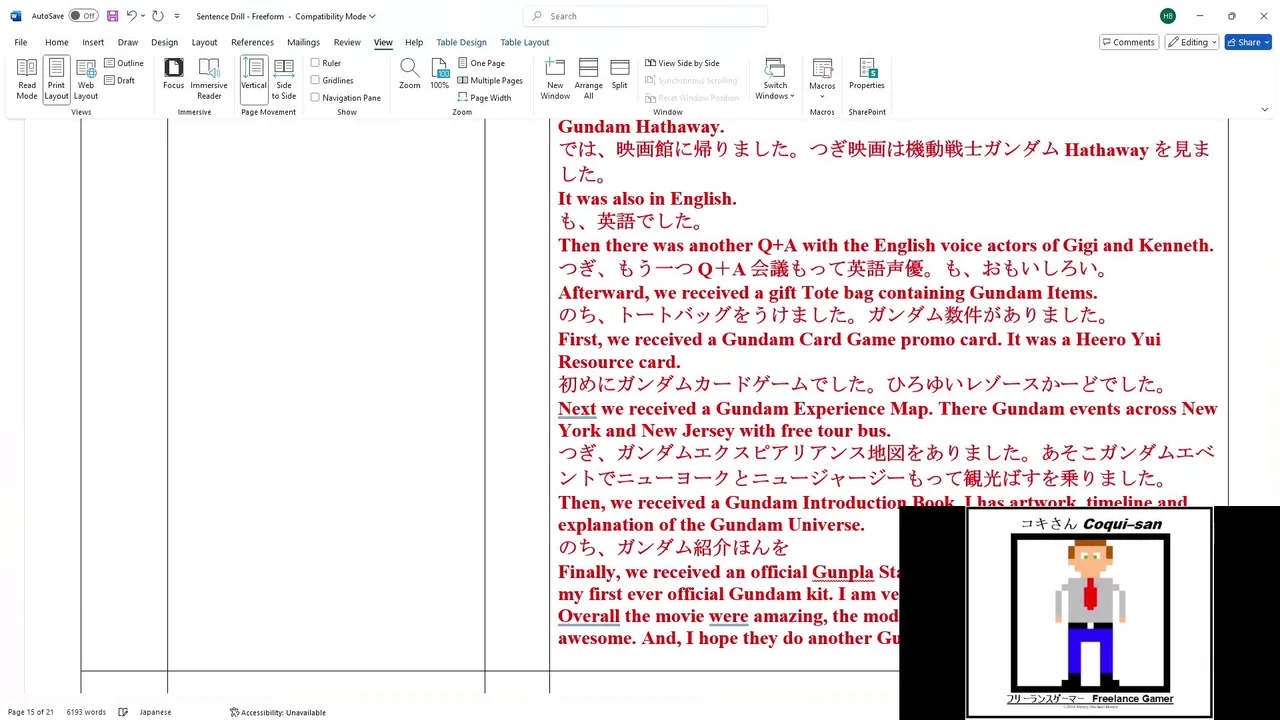Viewport: 1280px width, 720px height.
Task: Switch to the Mailings tab
Action: coord(303,42)
